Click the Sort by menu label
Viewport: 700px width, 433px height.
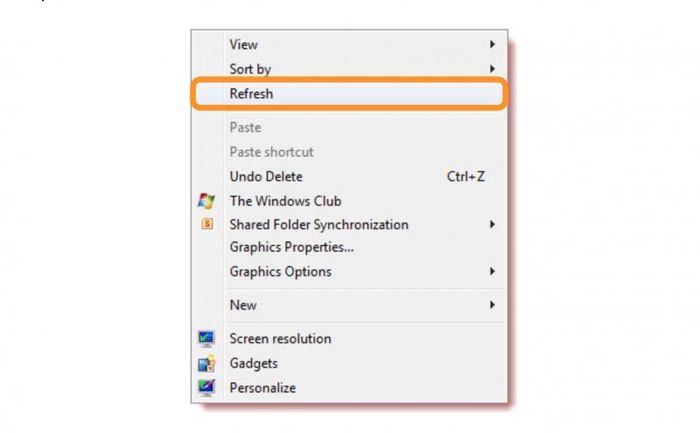[250, 69]
